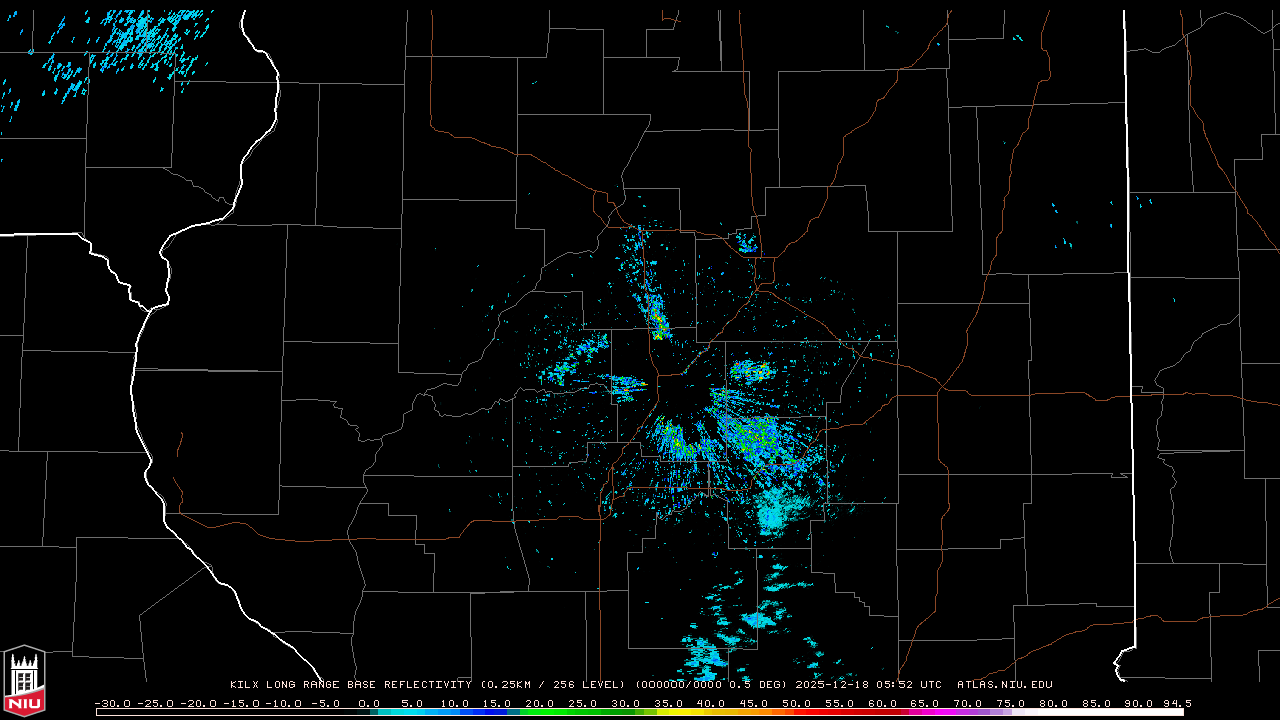1280x720 pixels.
Task: Click the 94.5 label on the color scale
Action: tap(1176, 703)
